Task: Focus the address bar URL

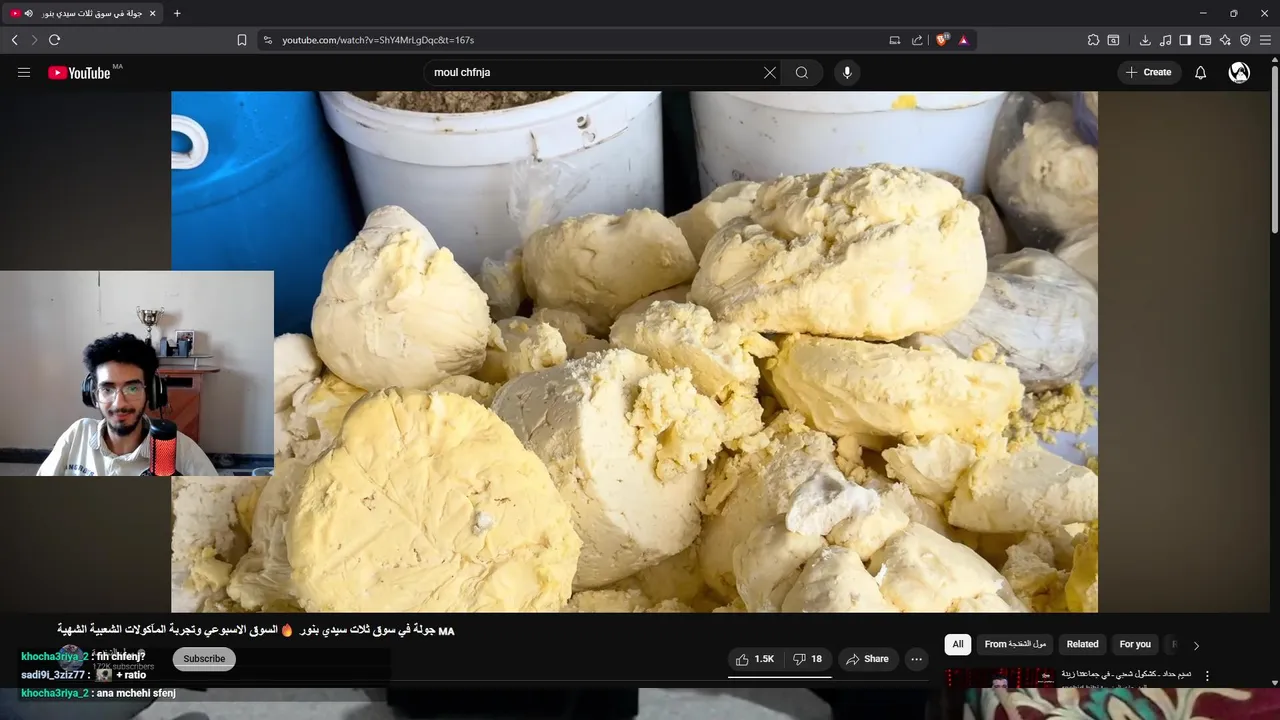Action: (x=378, y=40)
